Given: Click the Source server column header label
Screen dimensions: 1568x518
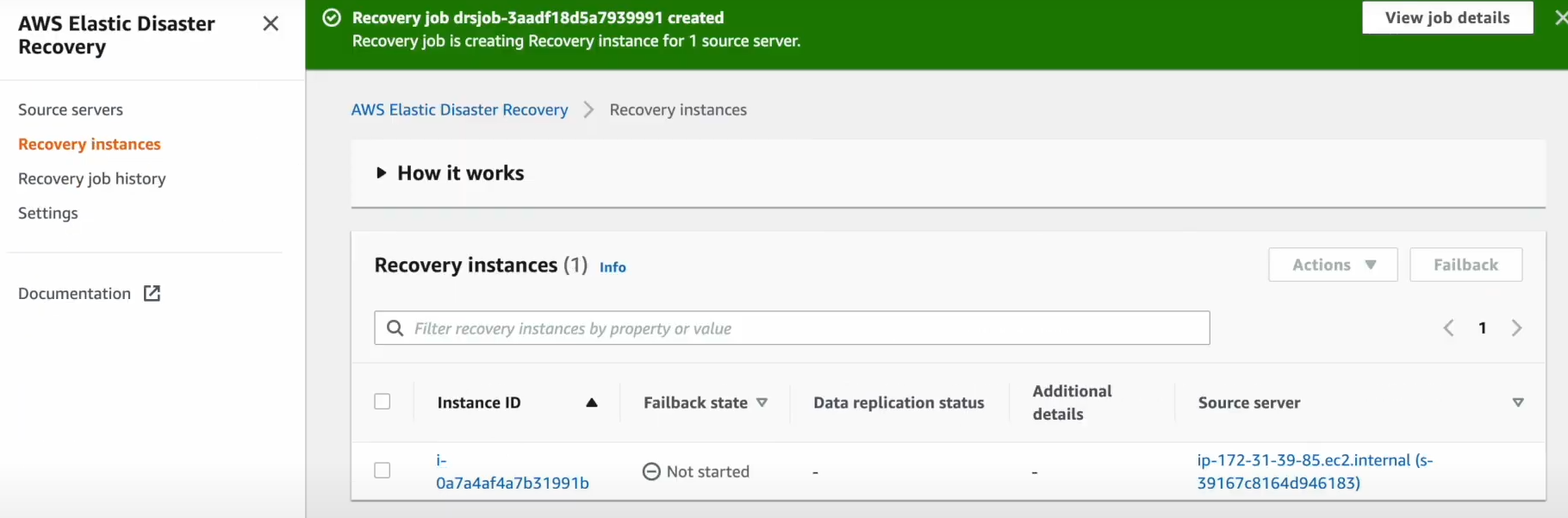Looking at the screenshot, I should (x=1248, y=403).
